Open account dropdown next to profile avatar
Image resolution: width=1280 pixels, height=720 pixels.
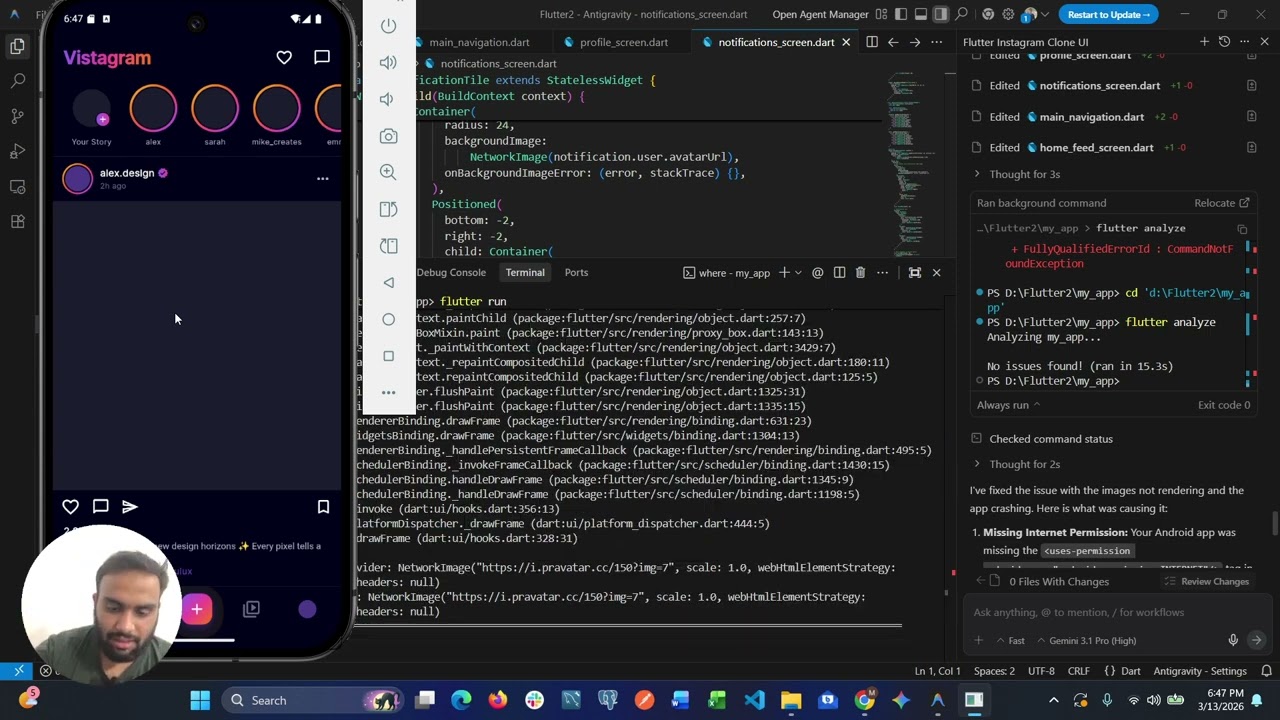click(1046, 14)
